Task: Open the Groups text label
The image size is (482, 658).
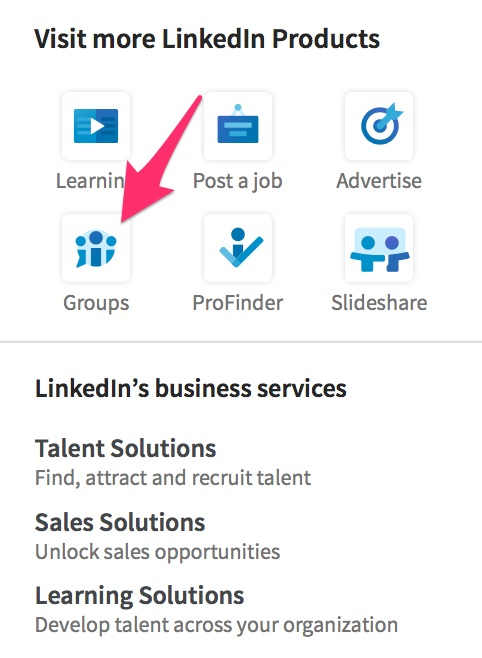Action: point(96,303)
